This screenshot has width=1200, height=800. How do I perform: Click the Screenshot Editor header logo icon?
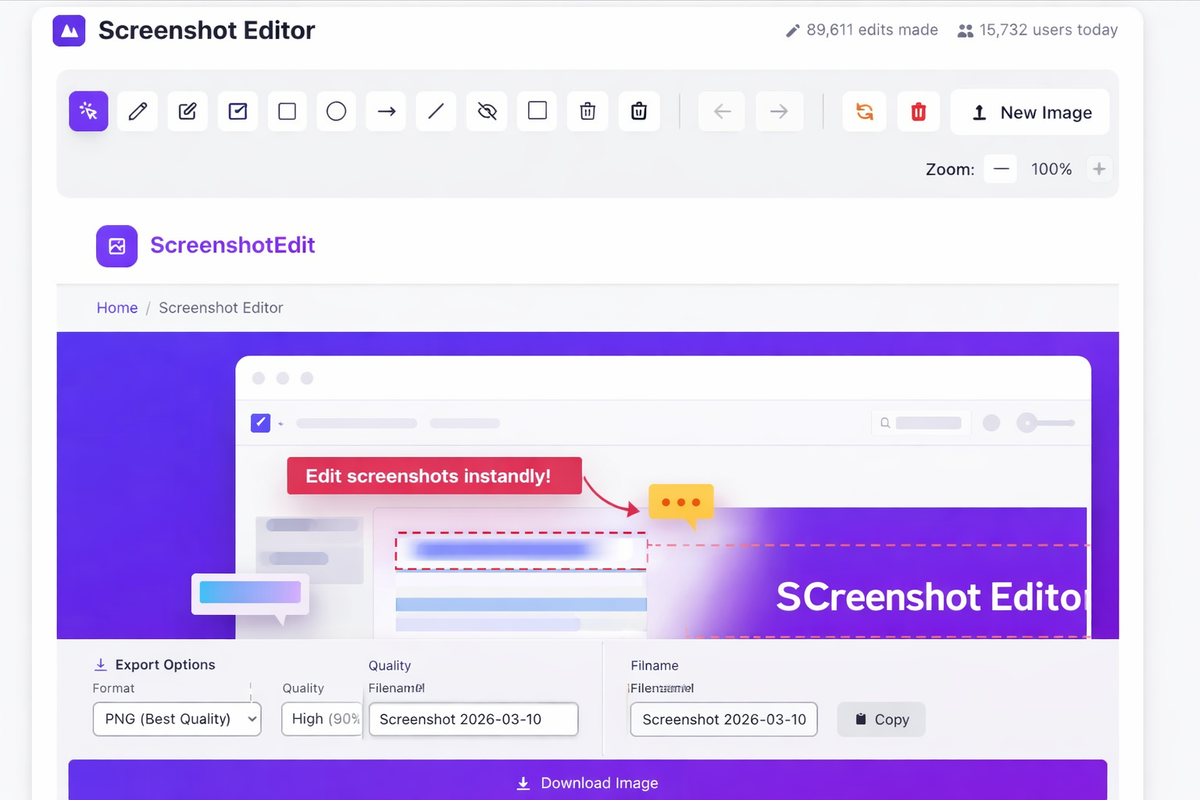(69, 30)
